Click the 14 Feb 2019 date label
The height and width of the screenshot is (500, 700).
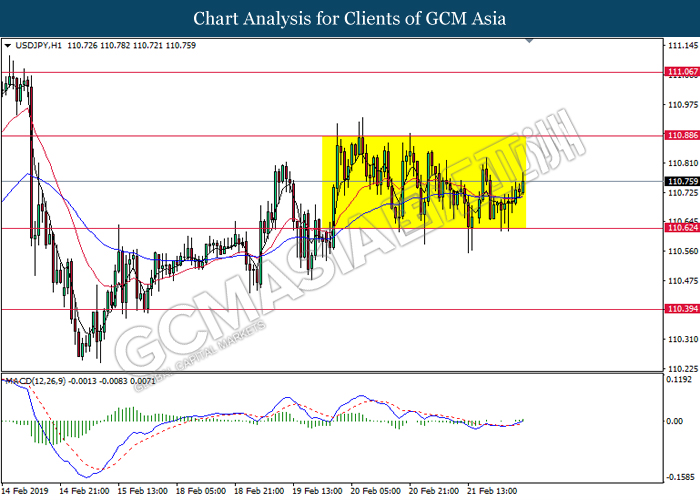pos(25,491)
